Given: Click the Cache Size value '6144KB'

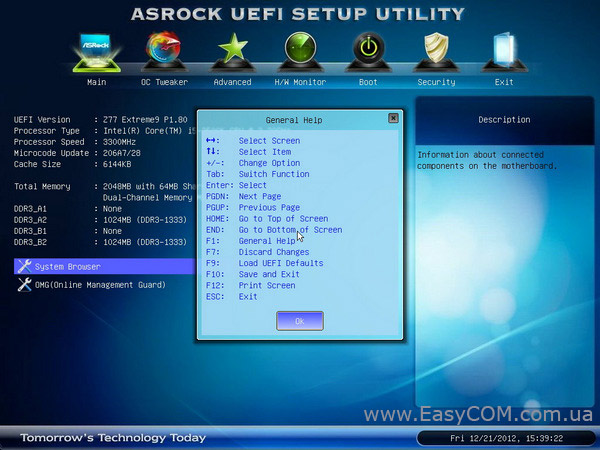Looking at the screenshot, I should 117,164.
